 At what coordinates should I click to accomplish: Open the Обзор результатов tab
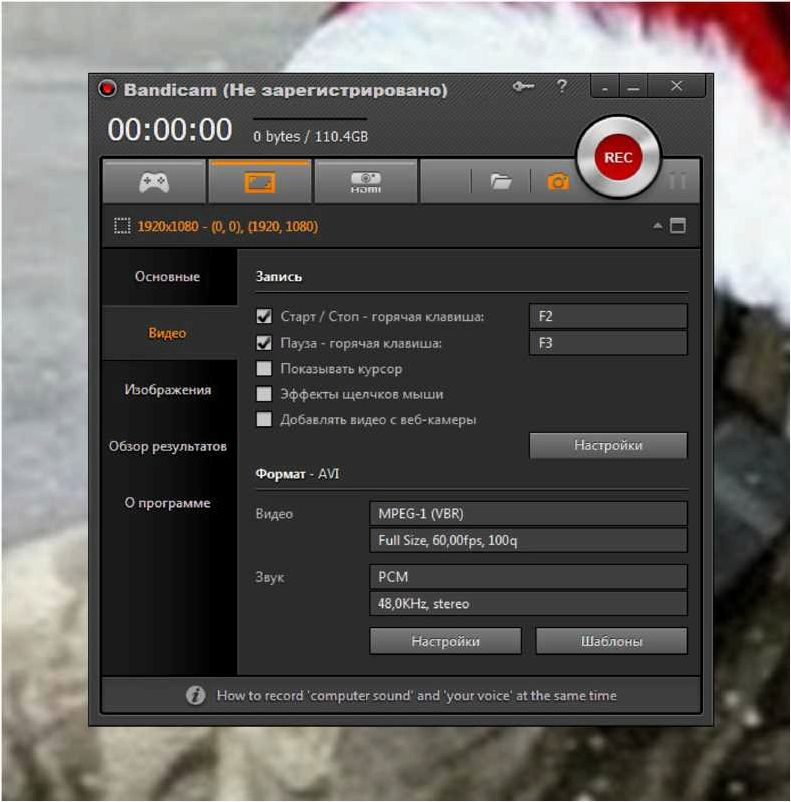pyautogui.click(x=168, y=447)
